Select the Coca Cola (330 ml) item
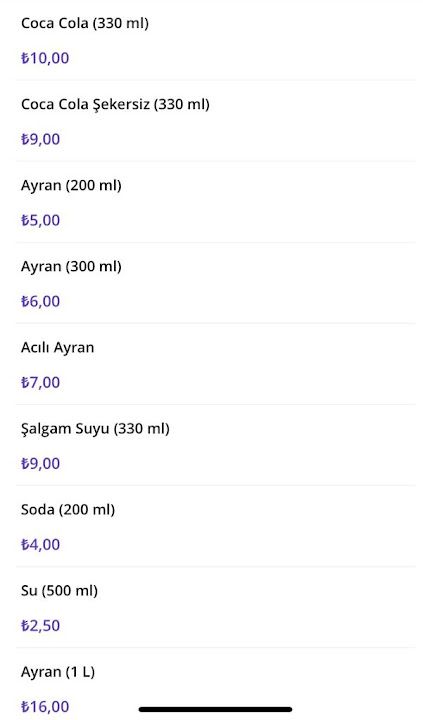423x720 pixels. click(x=216, y=40)
